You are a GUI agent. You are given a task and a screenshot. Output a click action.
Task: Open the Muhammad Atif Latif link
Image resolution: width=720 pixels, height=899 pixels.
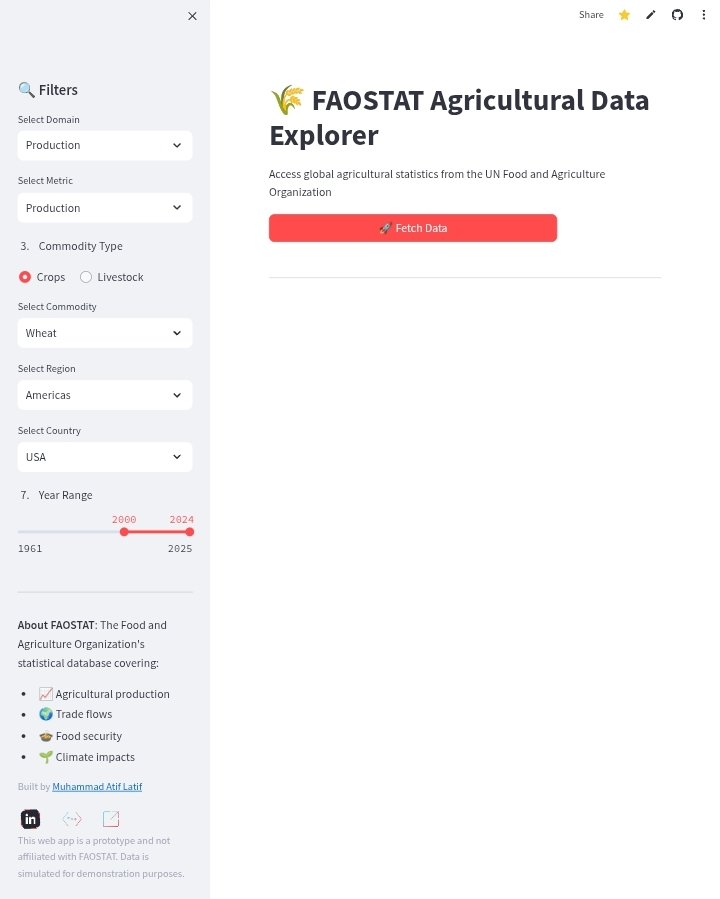pos(97,787)
